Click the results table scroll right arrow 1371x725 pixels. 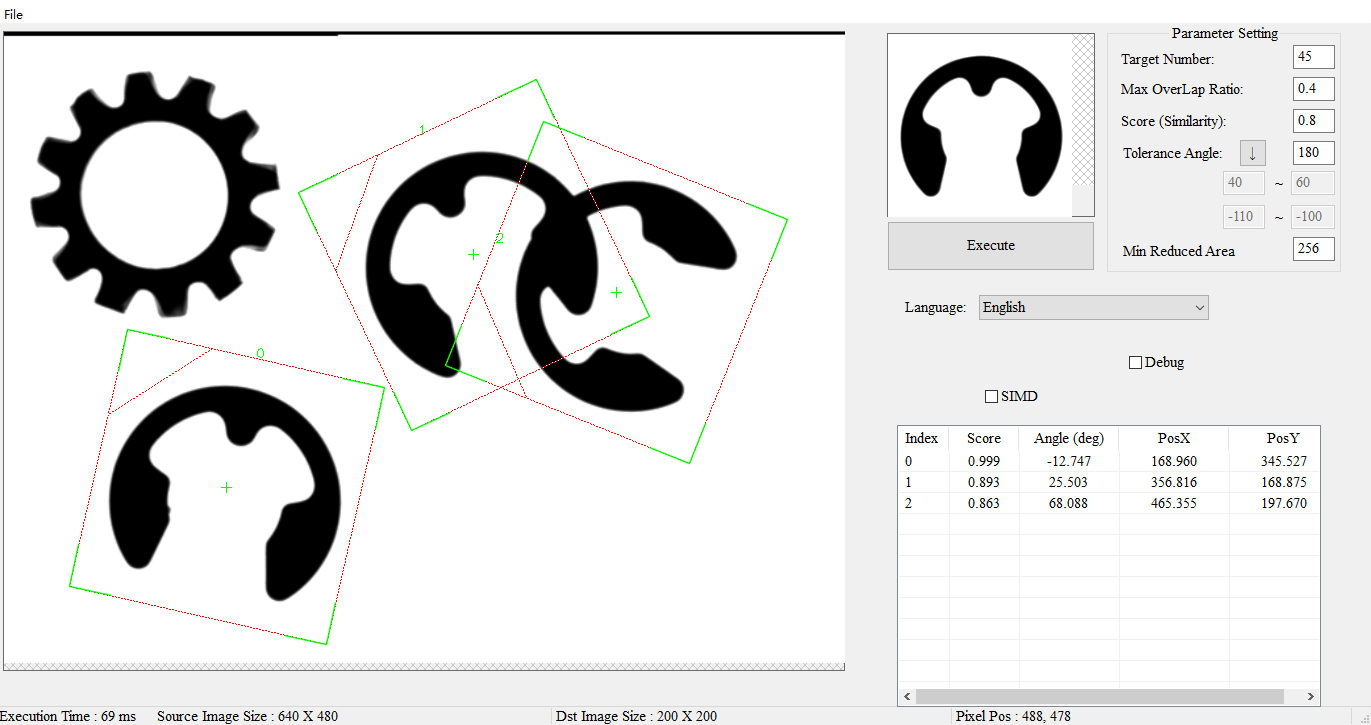coord(1311,697)
